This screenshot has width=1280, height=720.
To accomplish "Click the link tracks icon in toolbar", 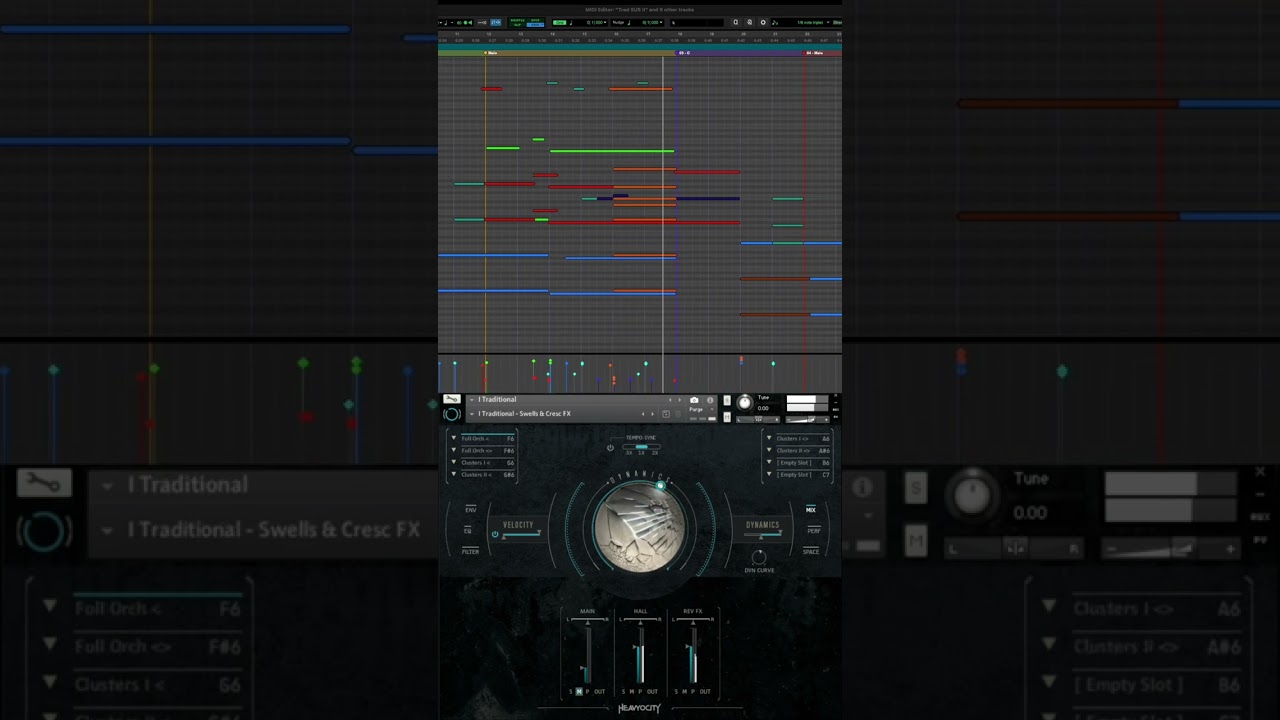I will click(482, 22).
